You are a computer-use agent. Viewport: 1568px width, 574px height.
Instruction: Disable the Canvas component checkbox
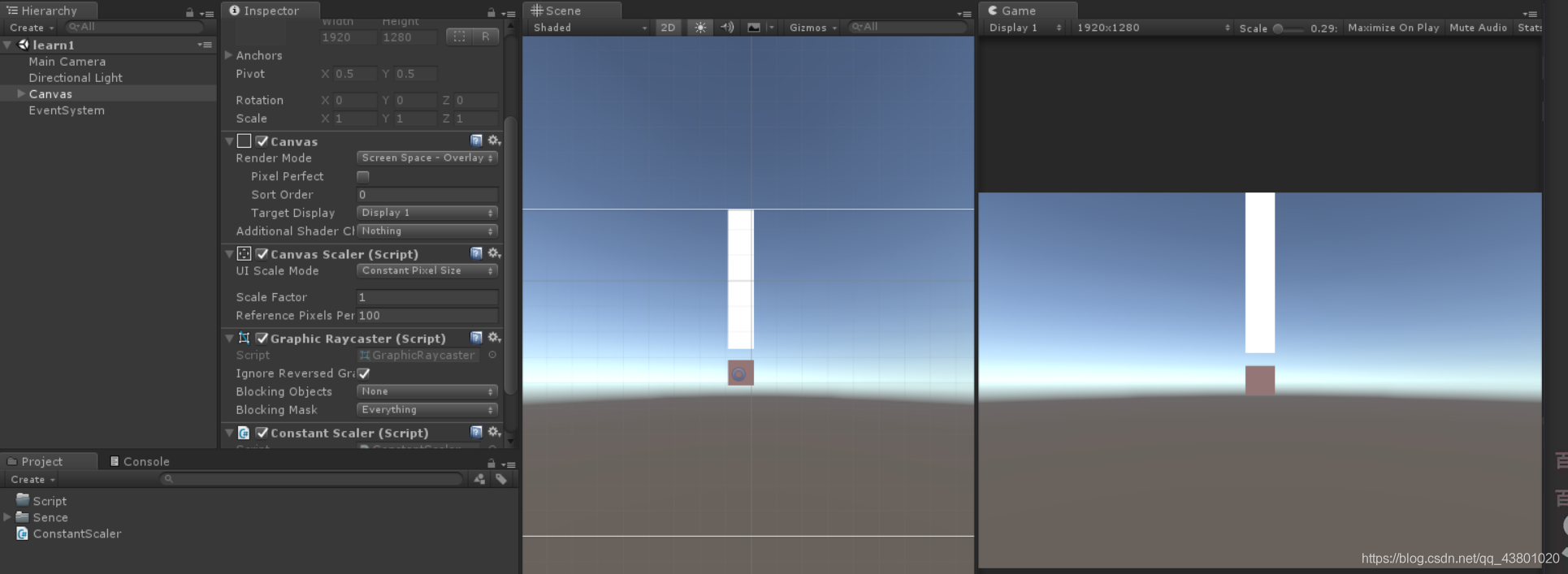[262, 141]
